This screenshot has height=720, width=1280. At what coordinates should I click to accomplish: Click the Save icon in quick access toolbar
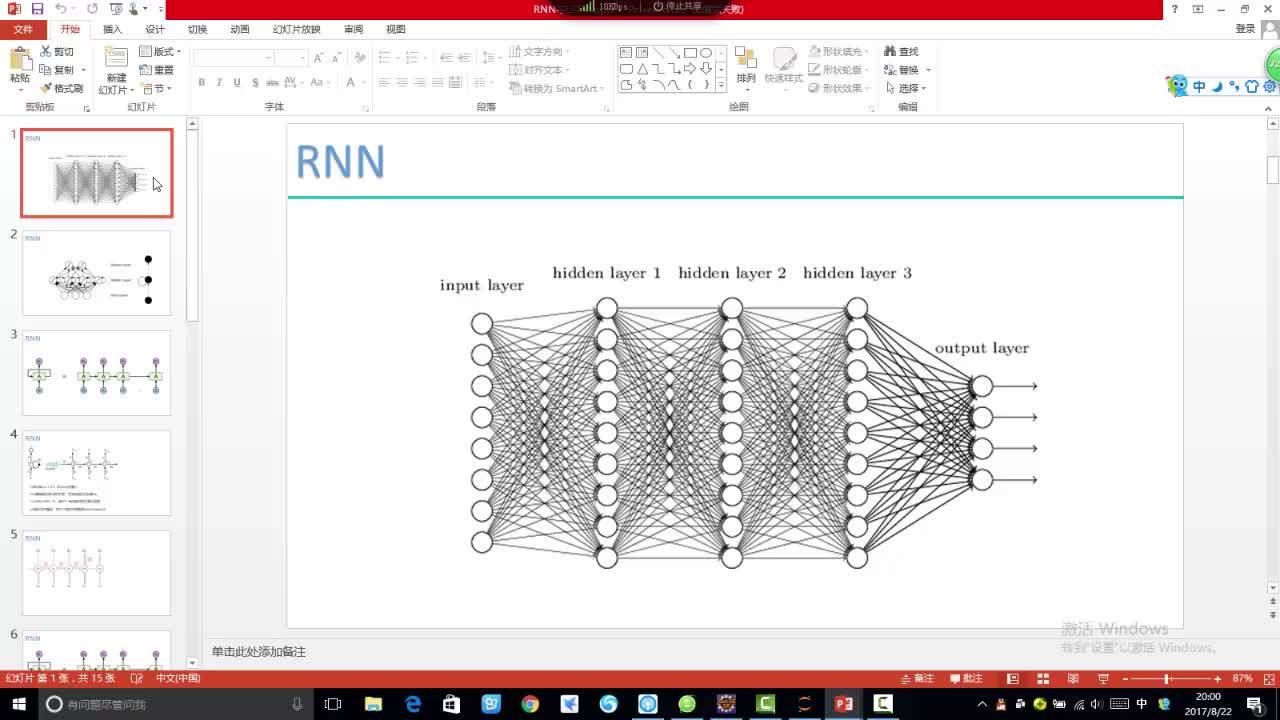tap(40, 9)
